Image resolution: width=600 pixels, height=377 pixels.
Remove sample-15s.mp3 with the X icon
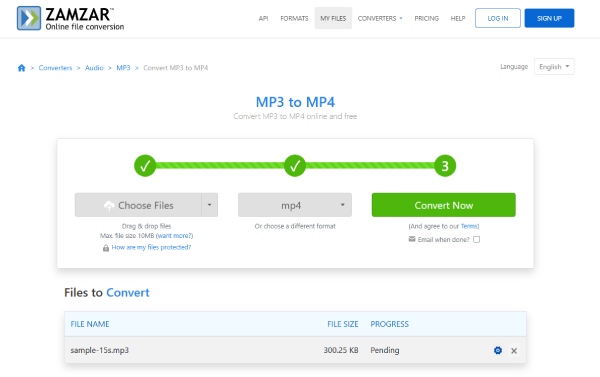coord(514,351)
